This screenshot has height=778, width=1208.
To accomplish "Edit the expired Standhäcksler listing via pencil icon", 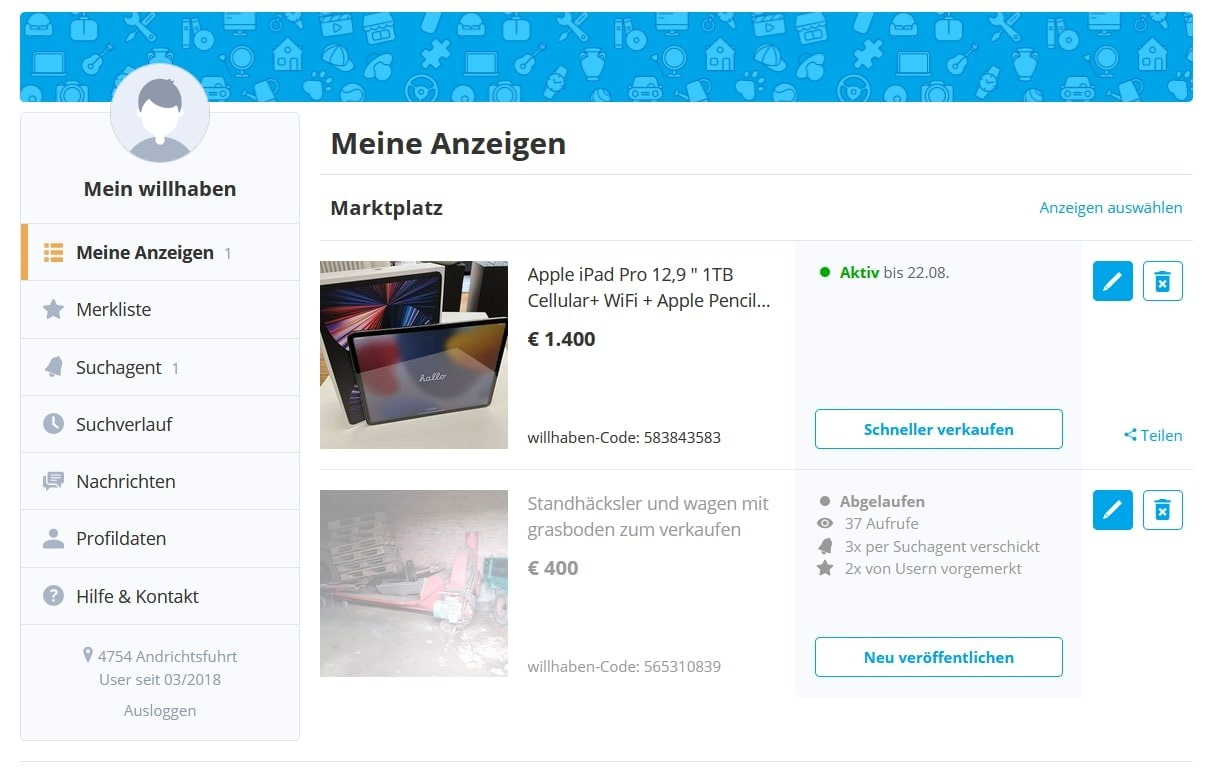I will [1112, 510].
